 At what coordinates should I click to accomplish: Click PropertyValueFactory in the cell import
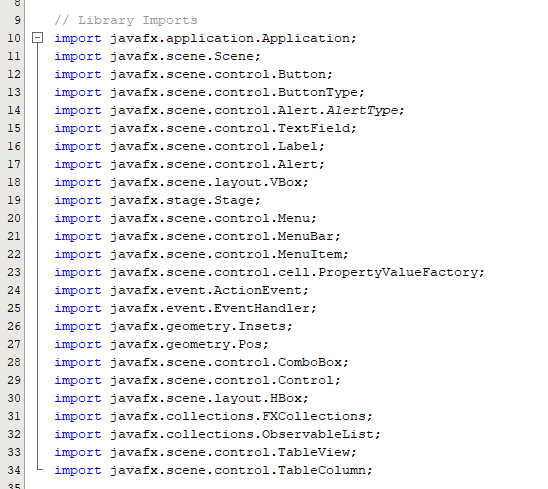point(398,272)
